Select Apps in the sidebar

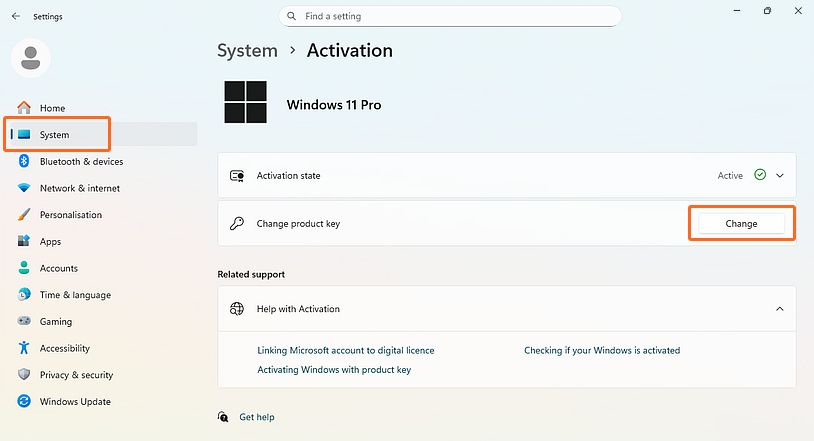pos(50,242)
